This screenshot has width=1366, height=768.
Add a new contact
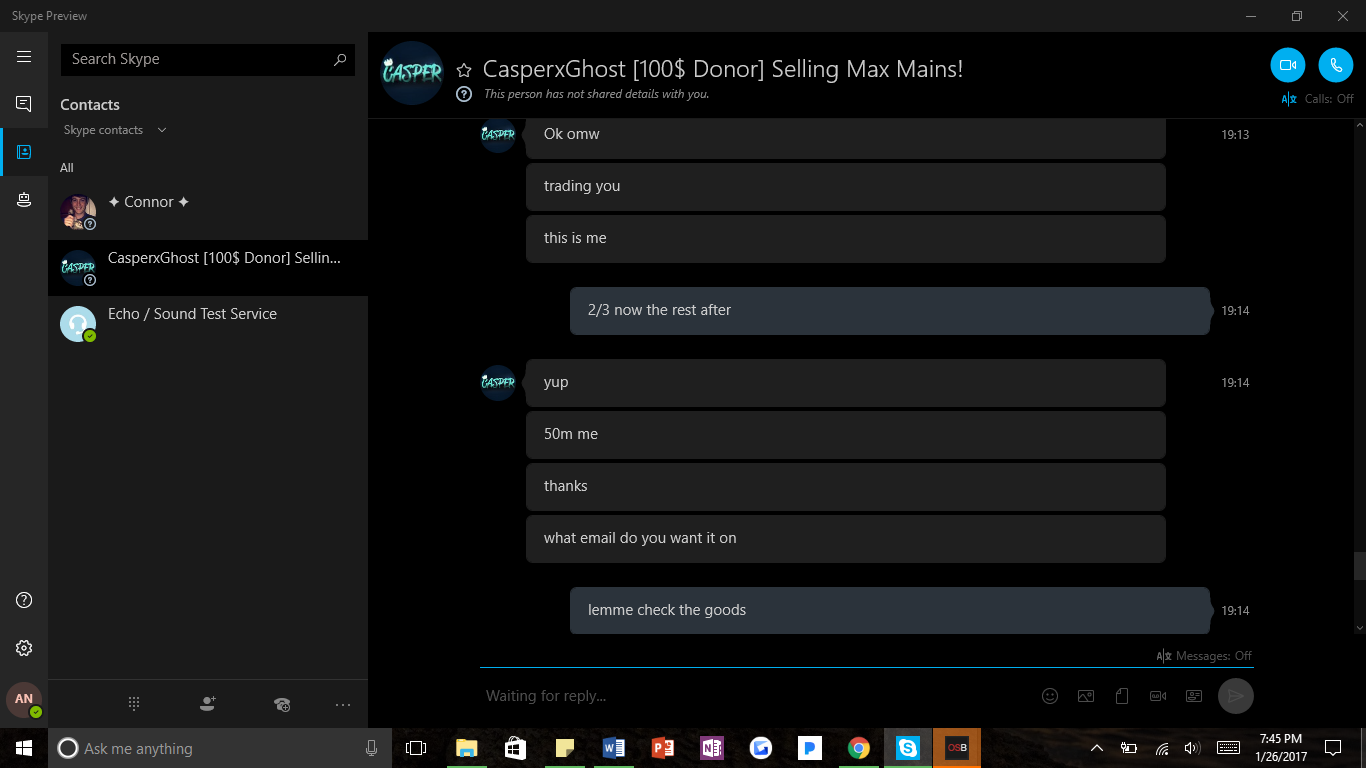208,704
